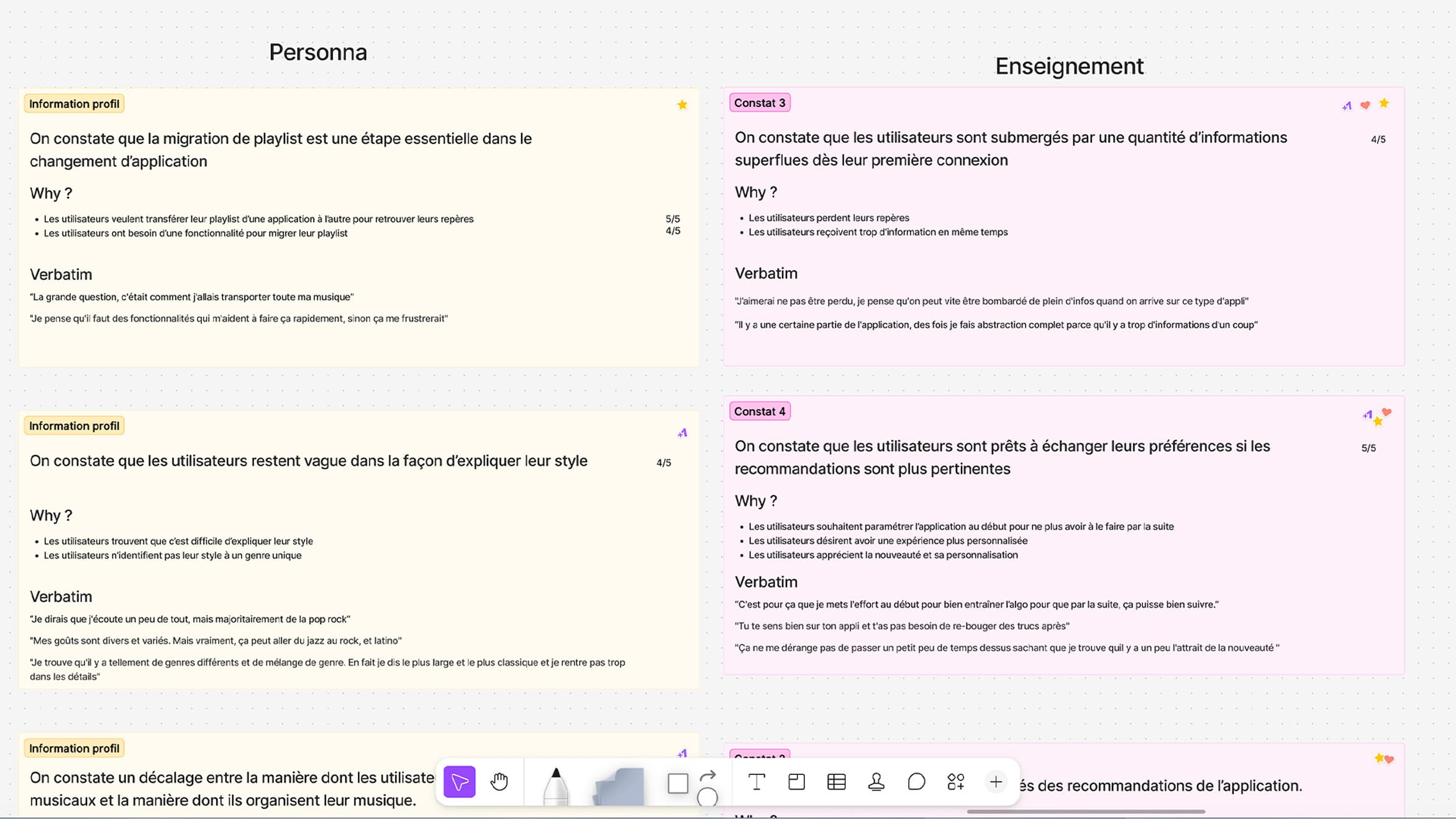Select the Constat 3 tag
This screenshot has width=1456, height=819.
(760, 103)
